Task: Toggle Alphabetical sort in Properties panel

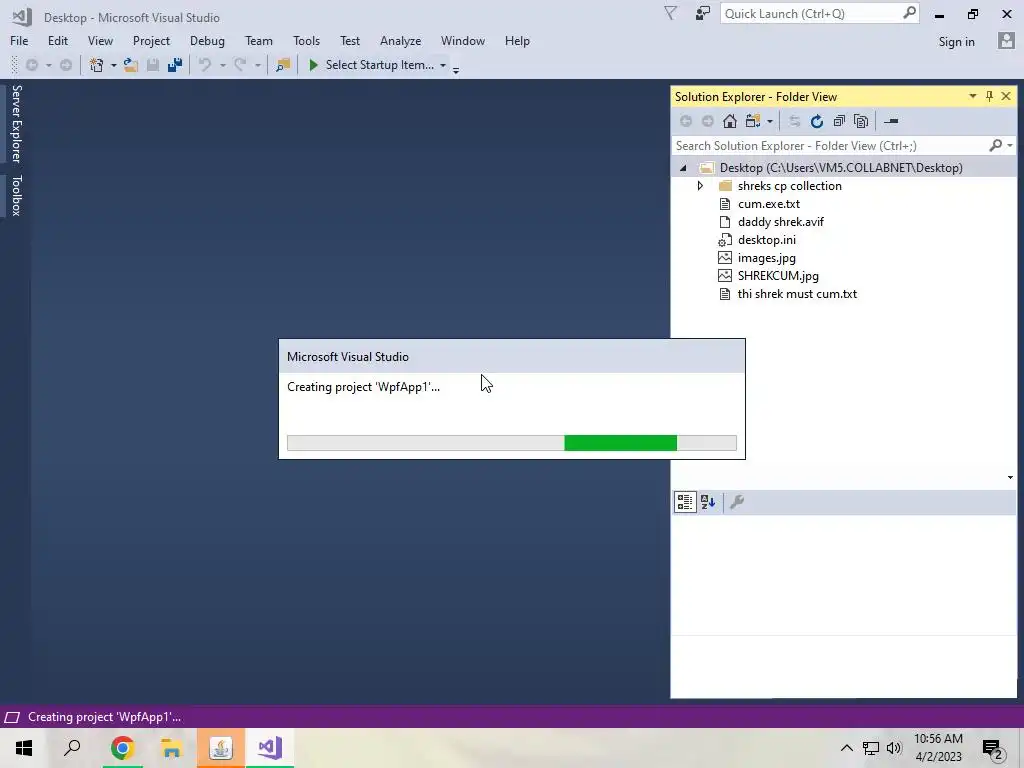Action: (708, 502)
